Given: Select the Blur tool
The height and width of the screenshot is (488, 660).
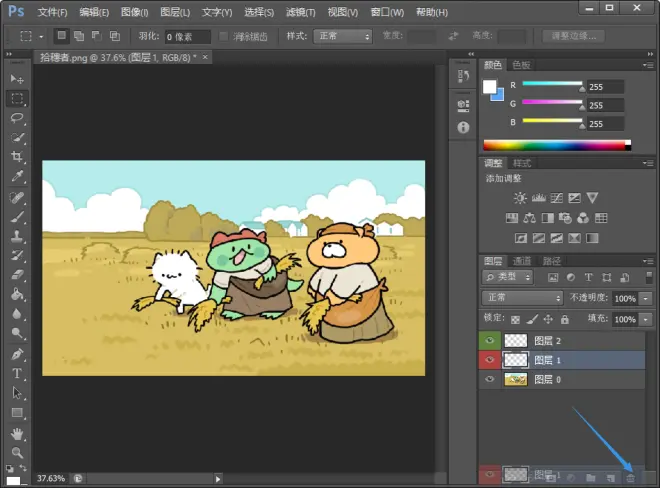Looking at the screenshot, I should point(17,314).
